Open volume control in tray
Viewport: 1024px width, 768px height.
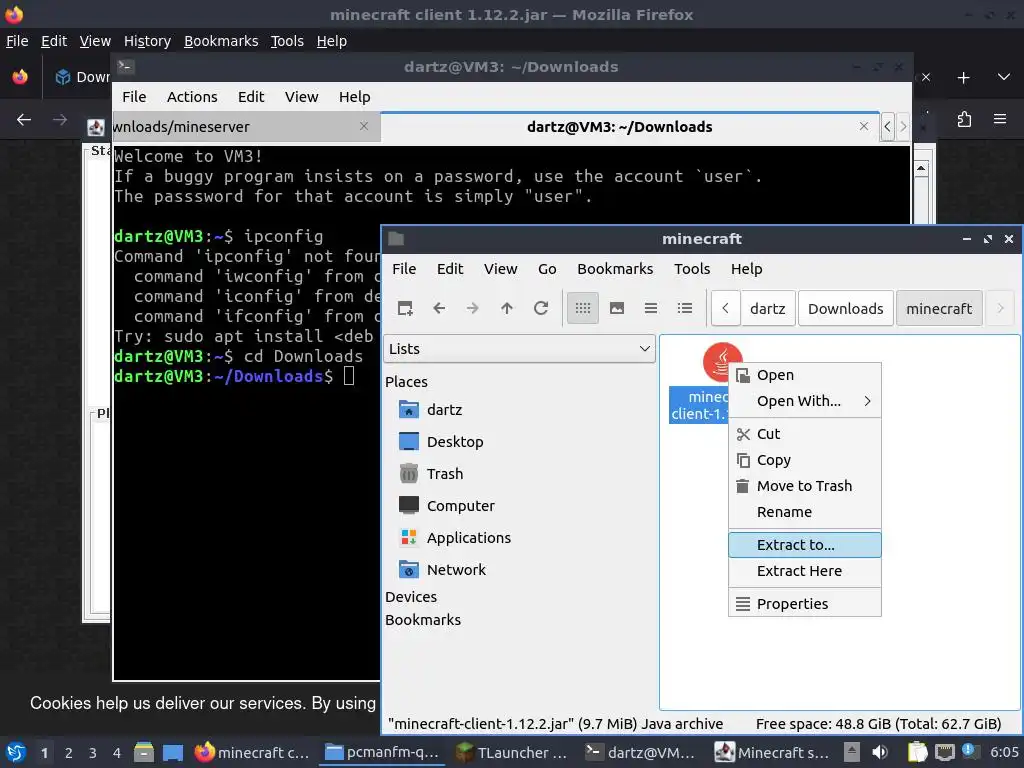(x=880, y=752)
